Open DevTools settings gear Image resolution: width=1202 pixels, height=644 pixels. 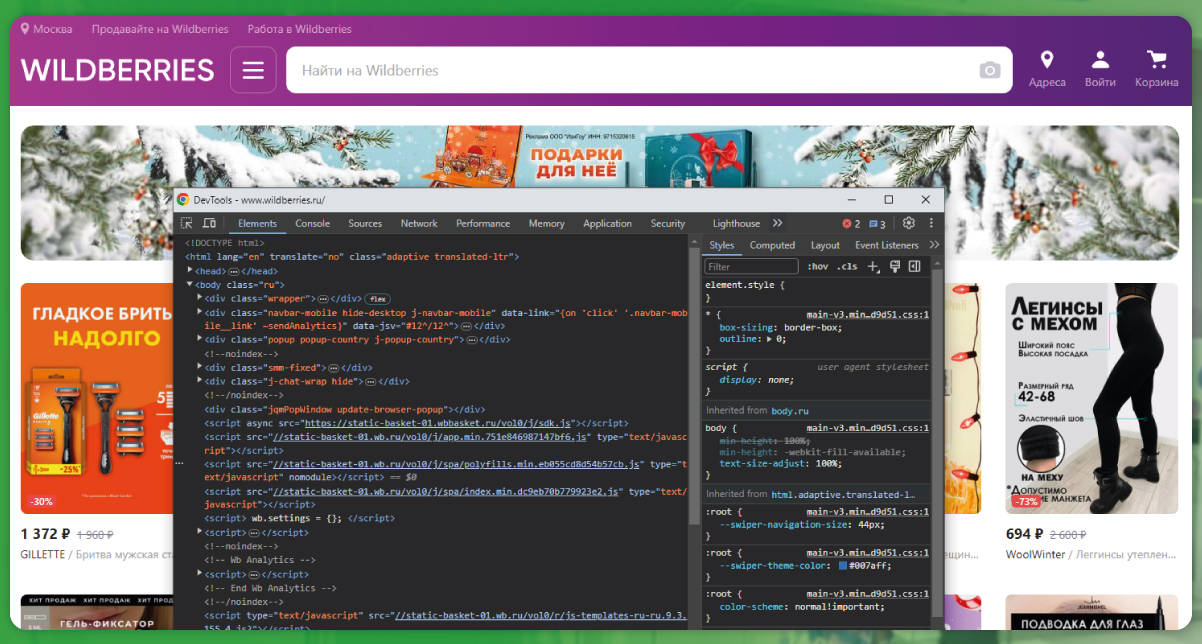[x=909, y=223]
